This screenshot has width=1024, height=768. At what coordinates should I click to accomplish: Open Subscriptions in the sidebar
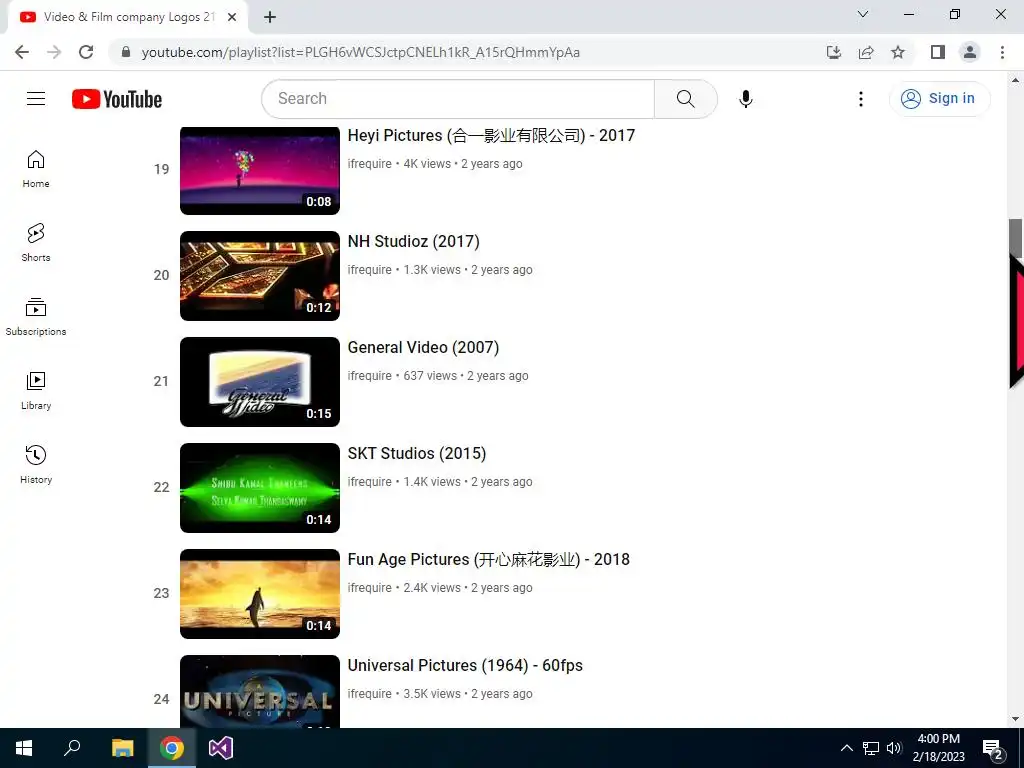(x=36, y=317)
